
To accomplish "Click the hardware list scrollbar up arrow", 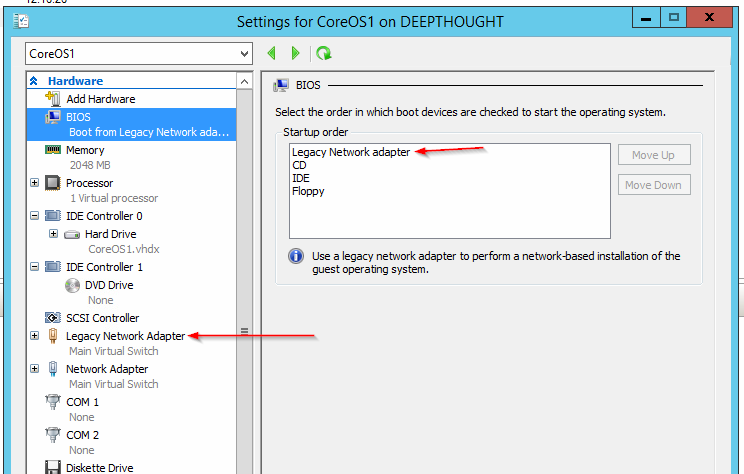I will pos(244,81).
